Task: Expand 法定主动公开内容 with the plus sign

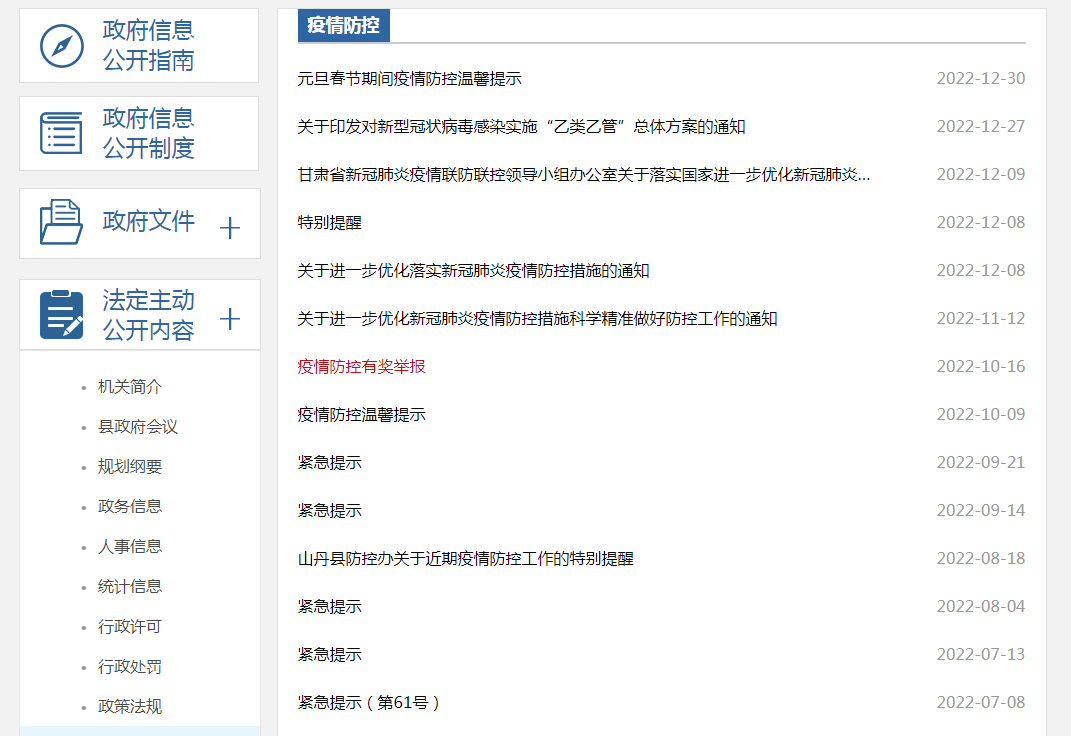Action: coord(230,319)
